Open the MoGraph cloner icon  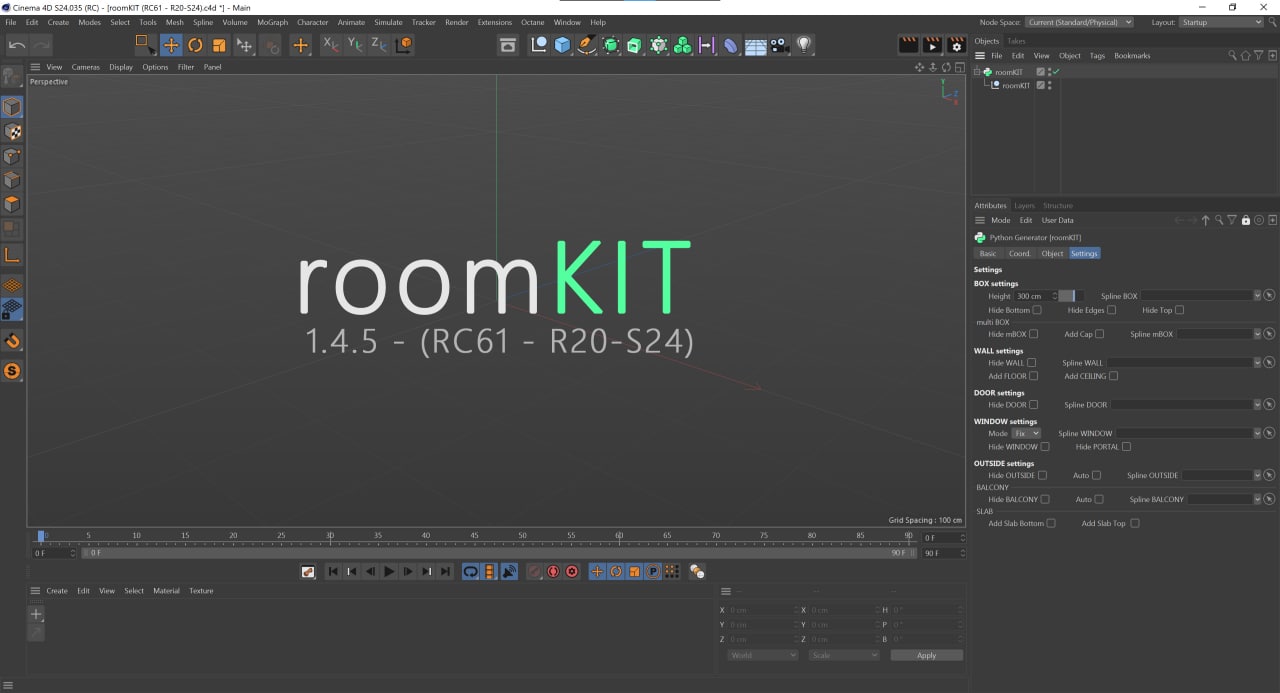coord(683,45)
